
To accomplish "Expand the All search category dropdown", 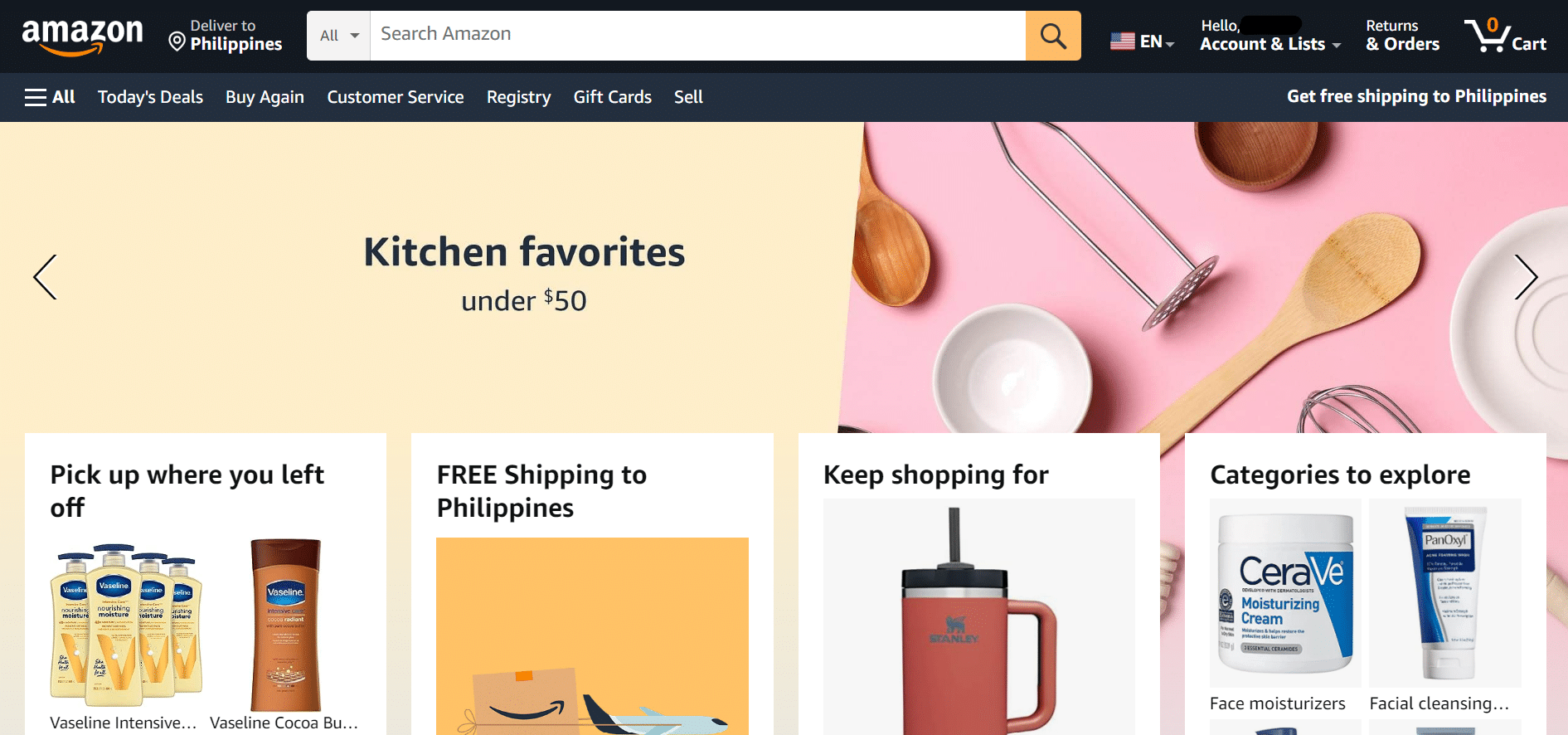I will click(x=339, y=36).
